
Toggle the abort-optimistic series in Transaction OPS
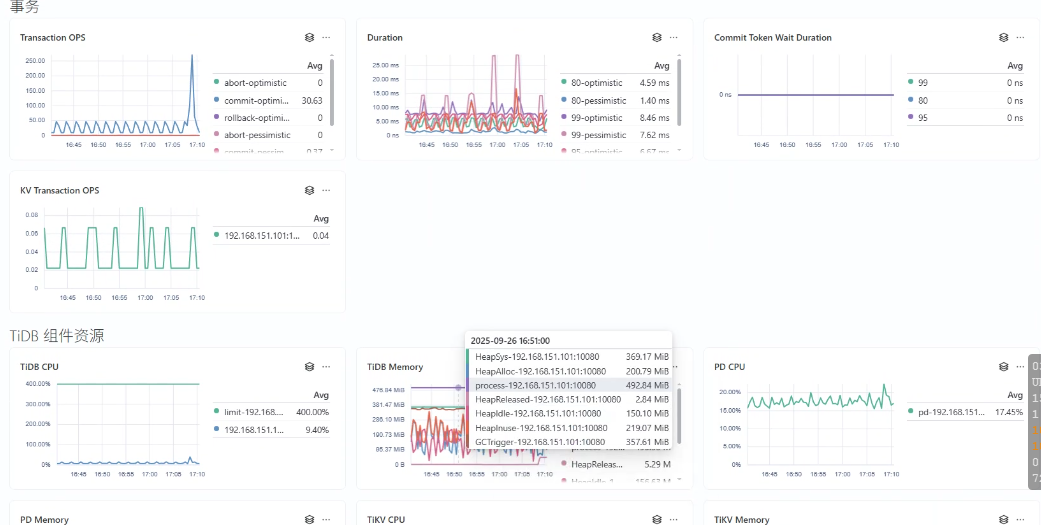[x=255, y=83]
